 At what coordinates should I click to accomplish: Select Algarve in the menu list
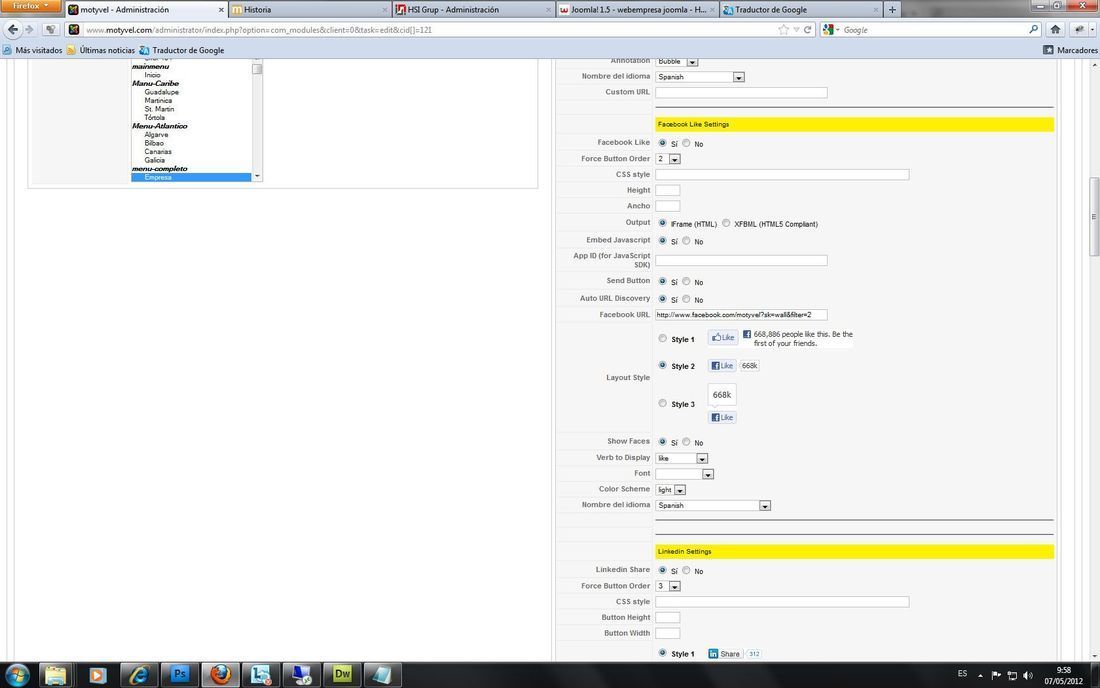coord(156,135)
